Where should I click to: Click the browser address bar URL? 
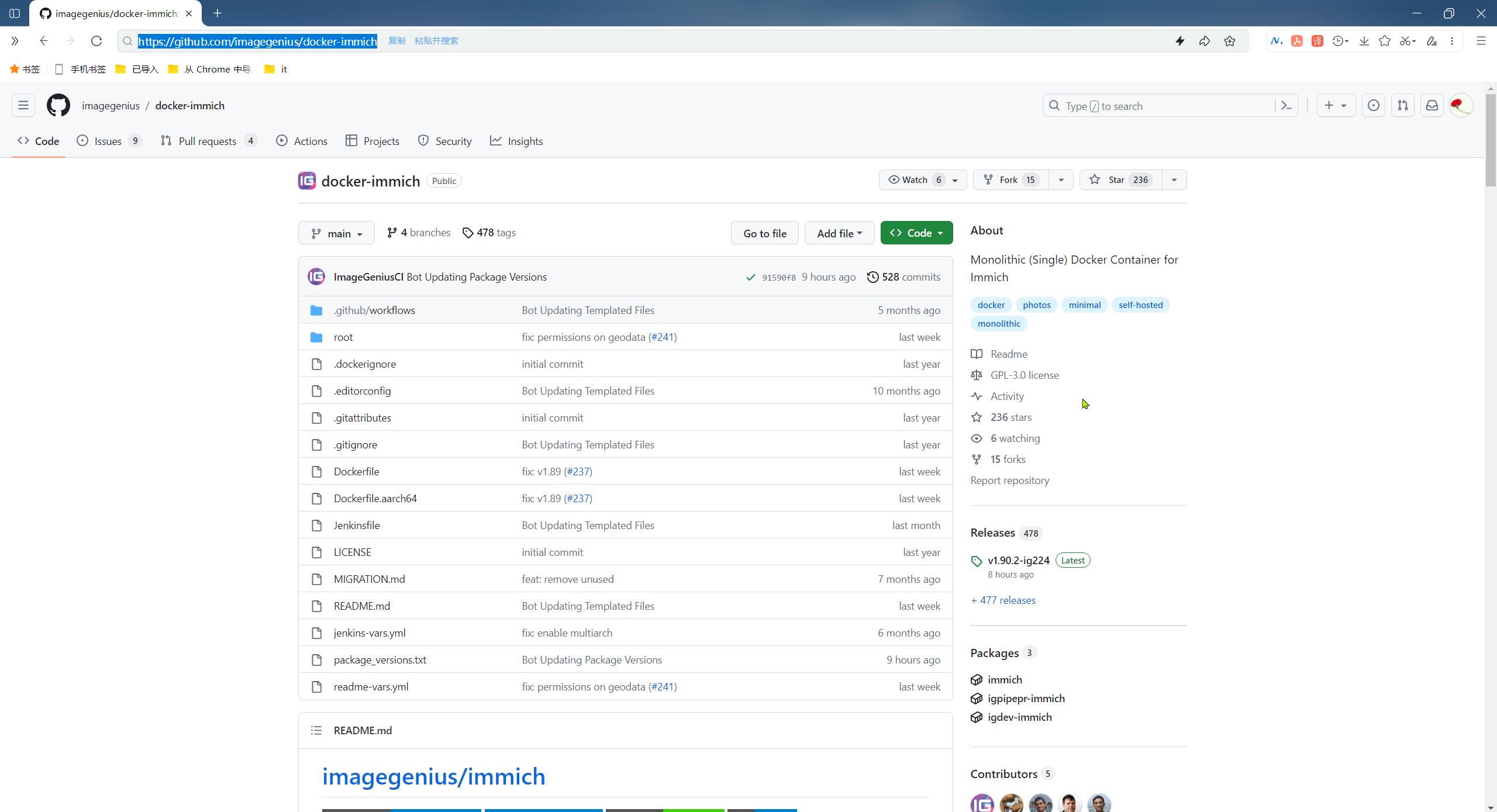pos(257,41)
